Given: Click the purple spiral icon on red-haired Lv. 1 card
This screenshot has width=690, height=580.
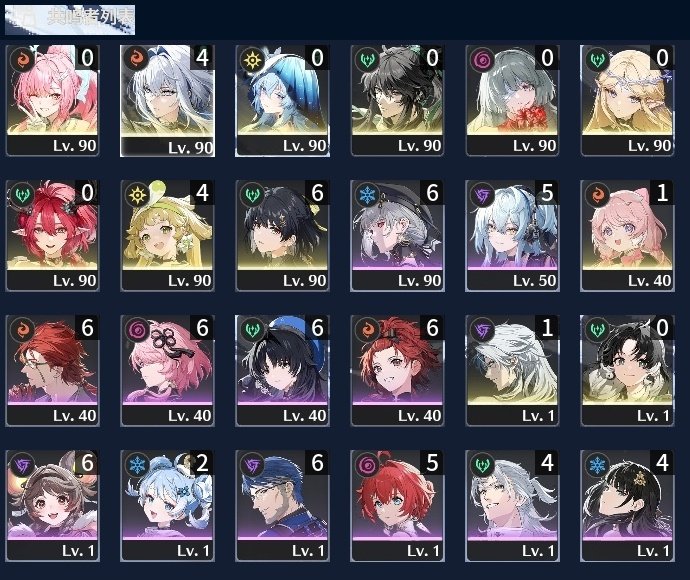Looking at the screenshot, I should (x=367, y=465).
